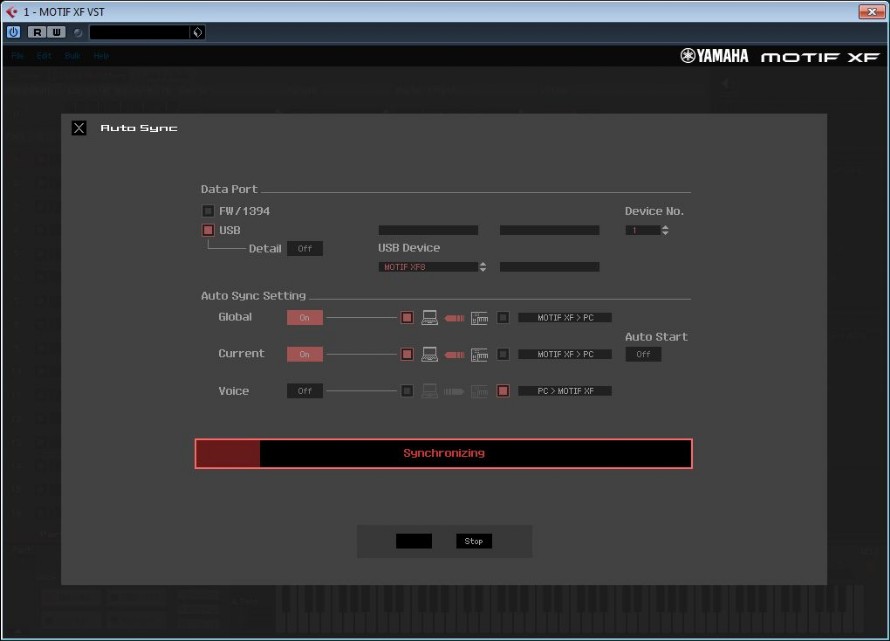Screen dimensions: 890x641
Task: Select PC side checkbox for Global sync
Action: coord(407,318)
